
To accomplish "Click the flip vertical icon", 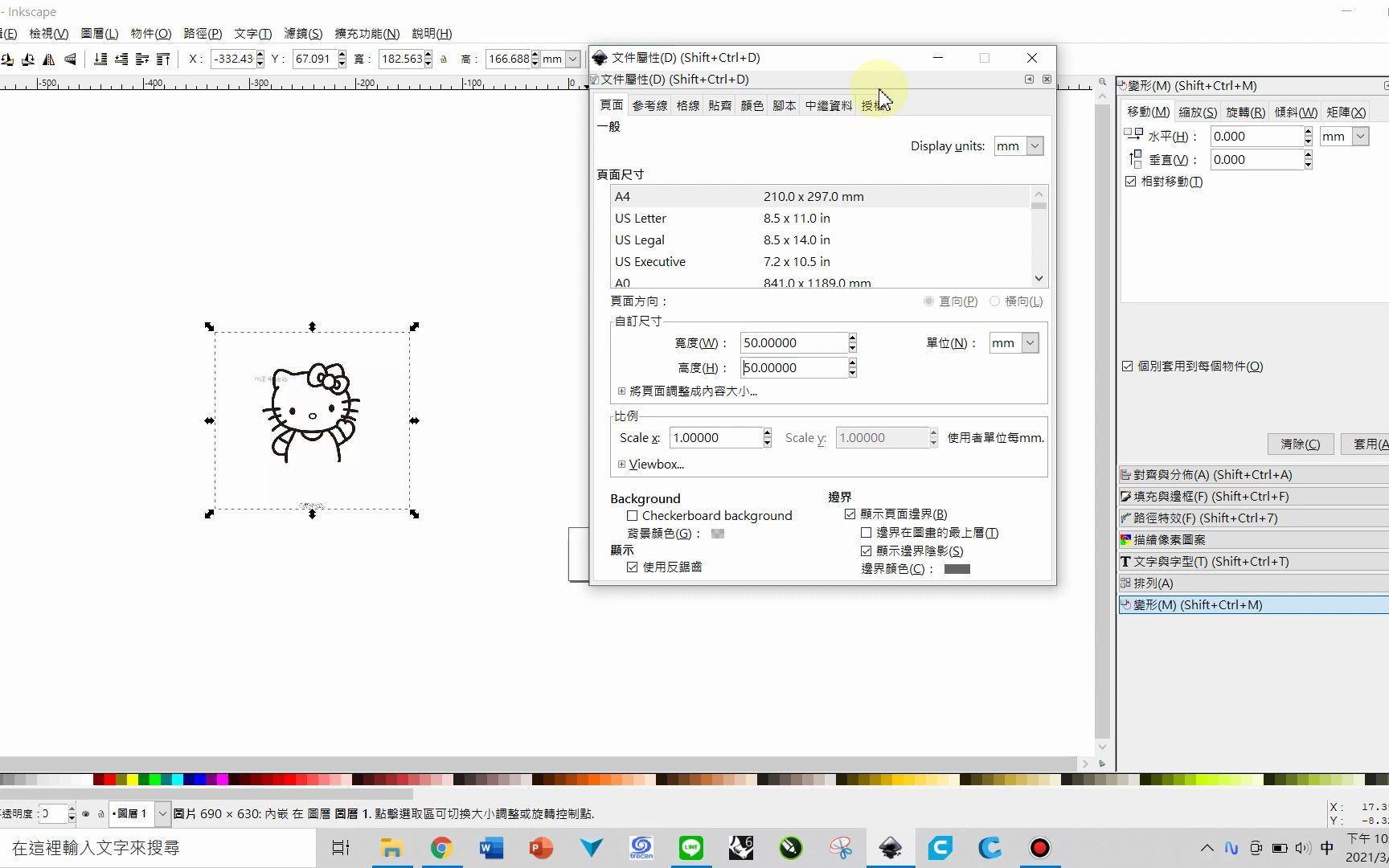I will click(70, 59).
